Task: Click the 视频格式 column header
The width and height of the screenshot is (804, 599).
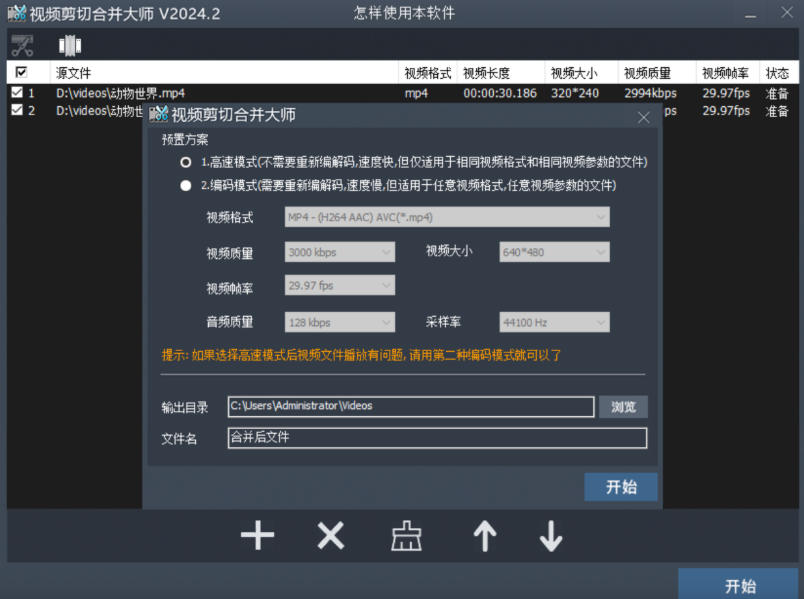Action: [x=428, y=72]
